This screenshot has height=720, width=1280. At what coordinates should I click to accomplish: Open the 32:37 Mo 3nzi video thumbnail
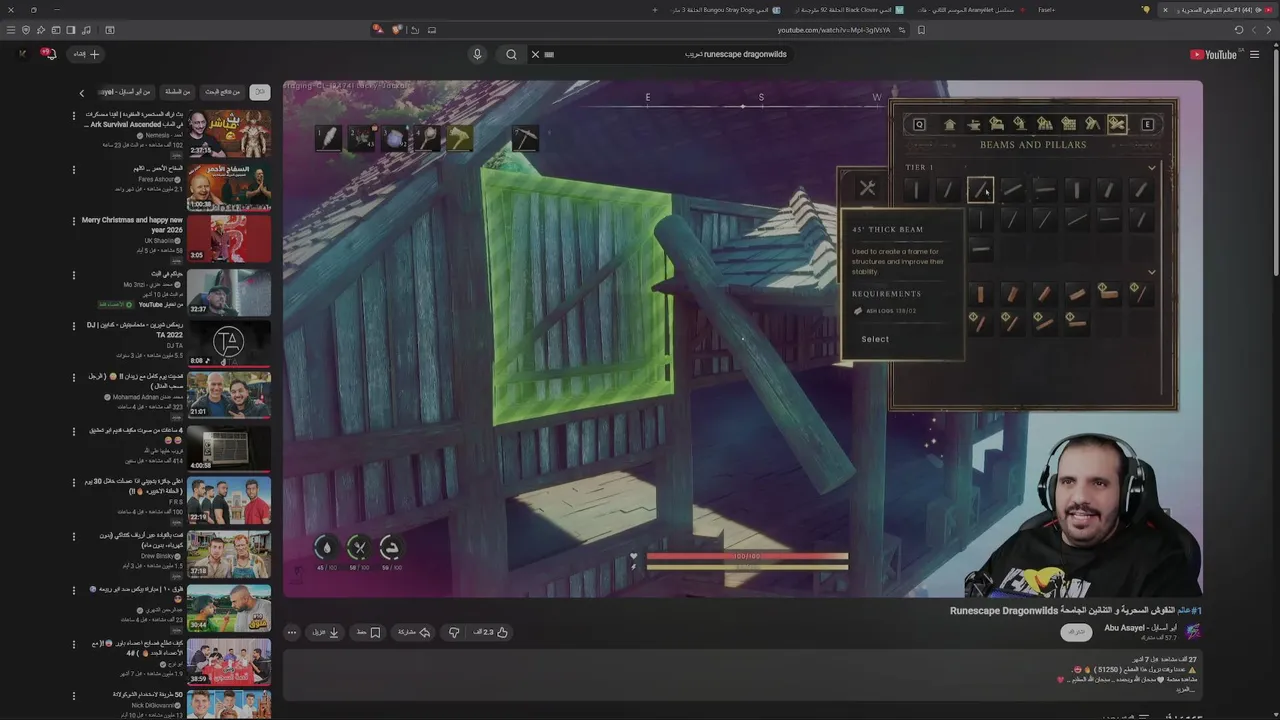229,292
